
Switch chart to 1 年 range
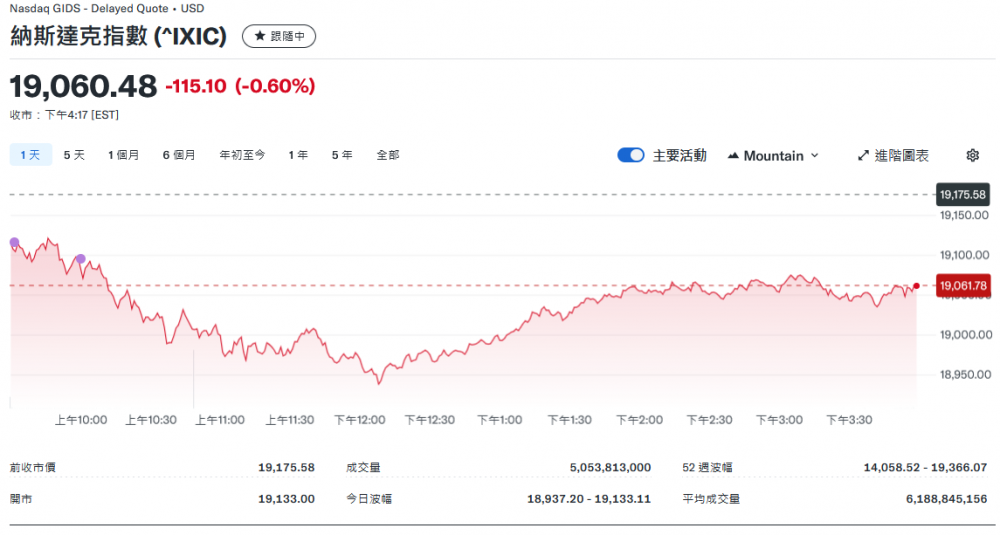(298, 155)
